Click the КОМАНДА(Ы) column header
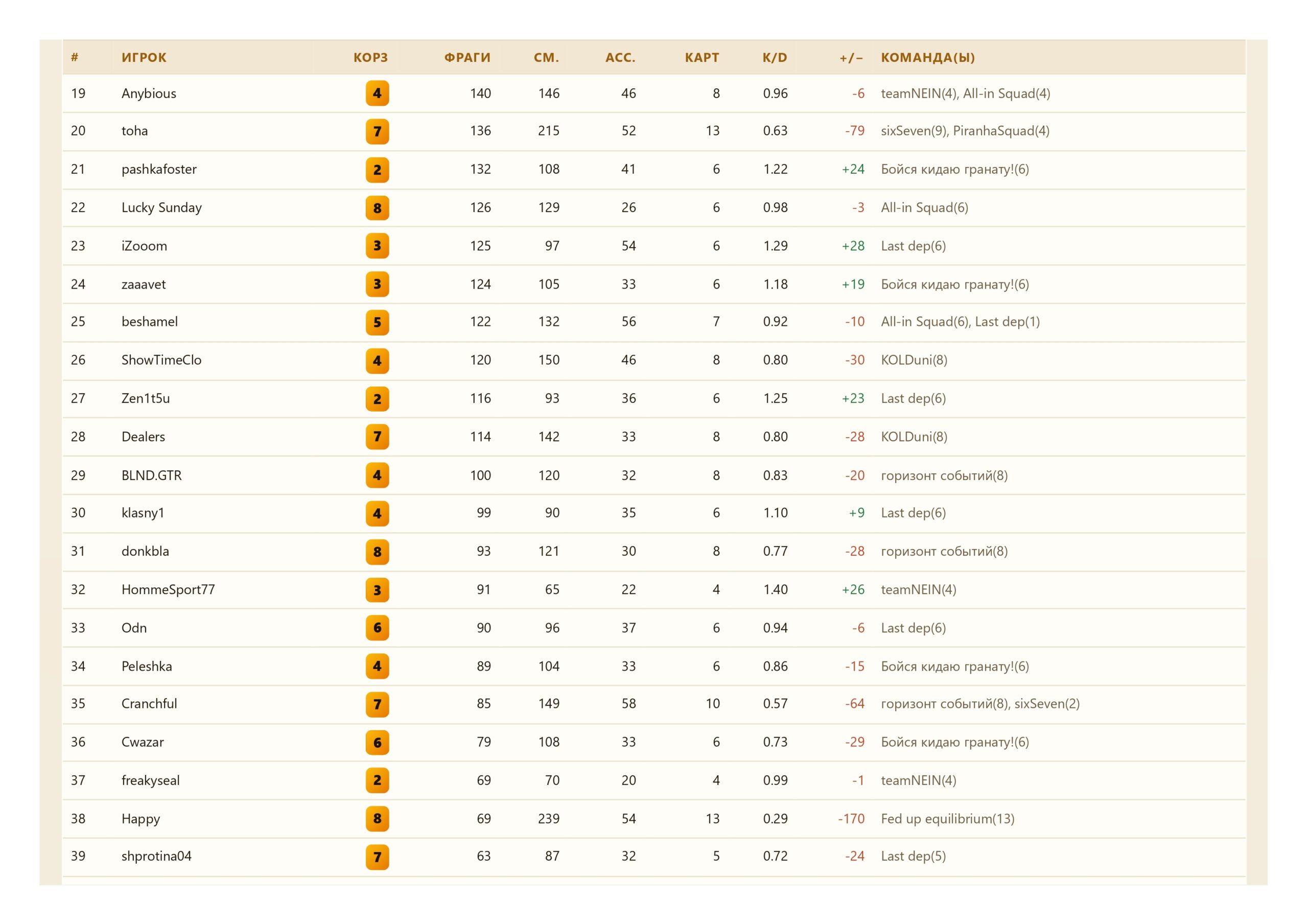The height and width of the screenshot is (924, 1308). [927, 58]
